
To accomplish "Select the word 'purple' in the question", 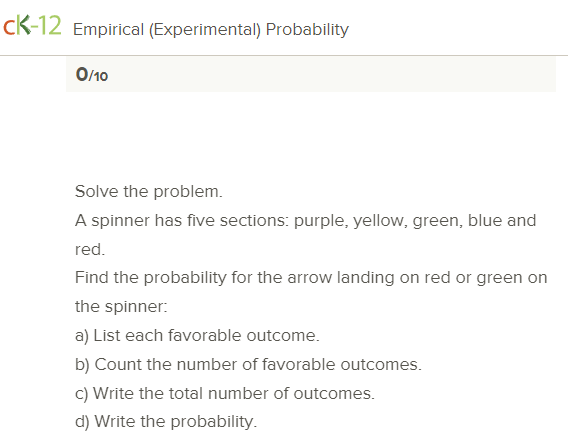I will coord(319,221).
